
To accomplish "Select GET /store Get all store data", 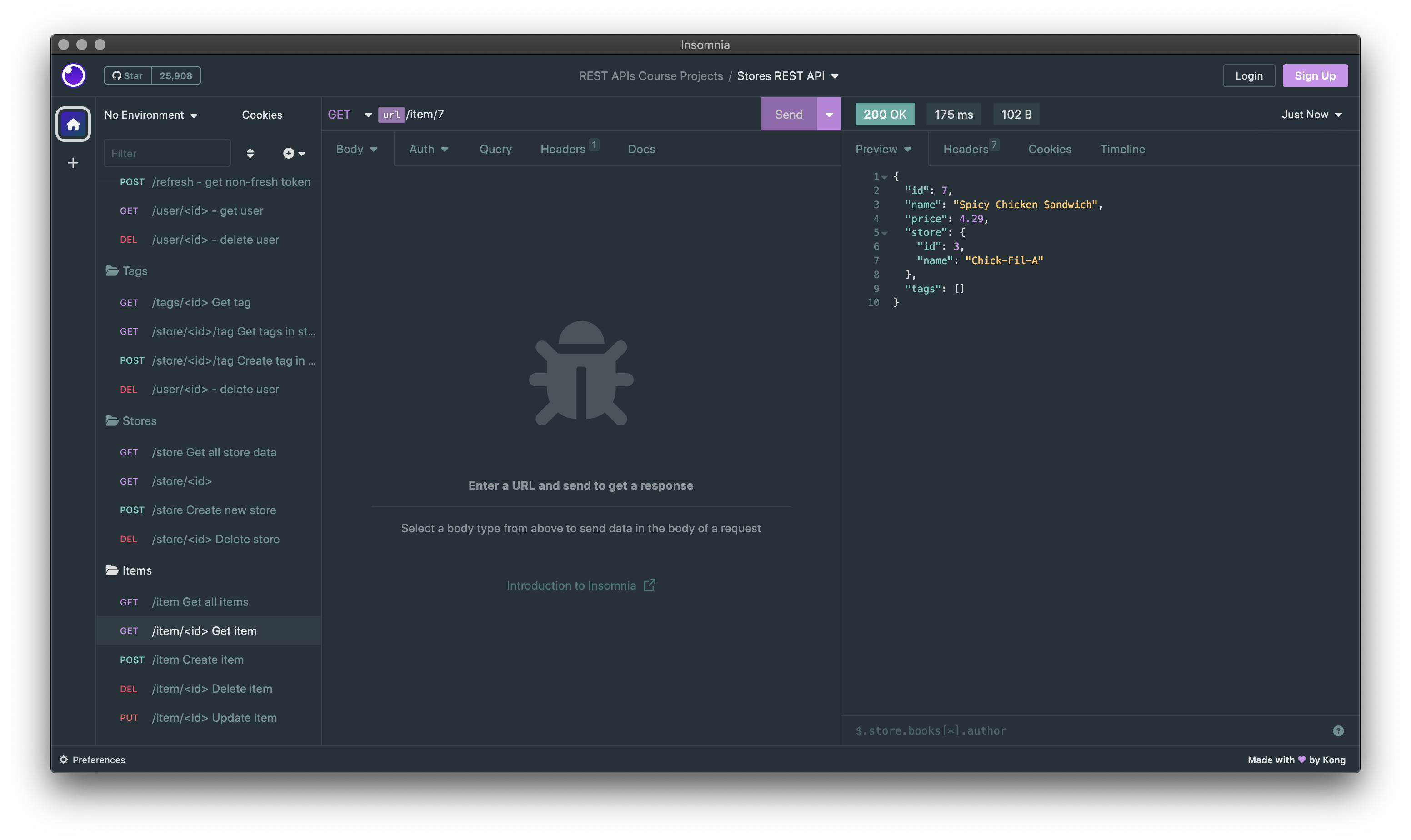I will point(208,452).
